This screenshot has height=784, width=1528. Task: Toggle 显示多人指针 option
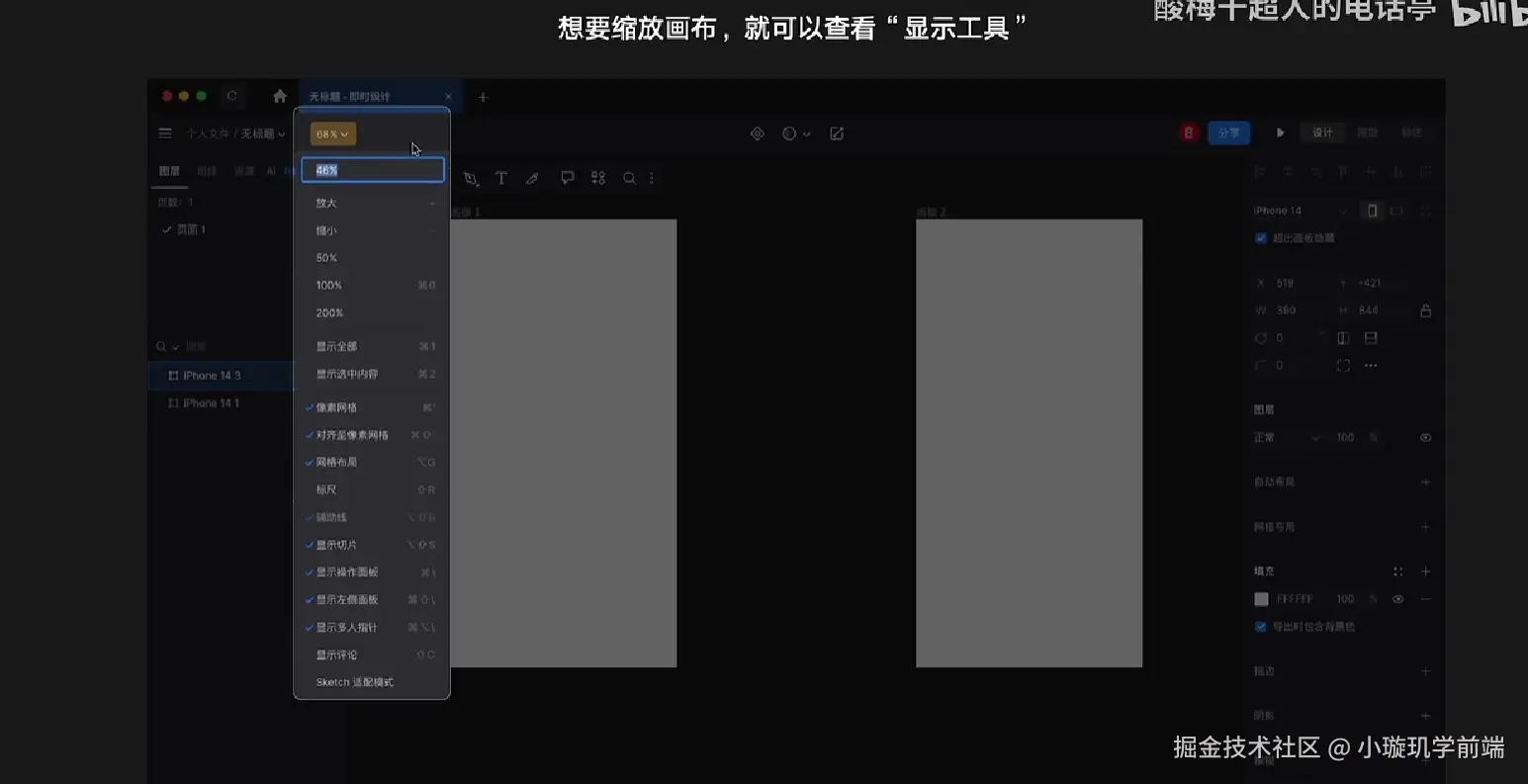(372, 627)
